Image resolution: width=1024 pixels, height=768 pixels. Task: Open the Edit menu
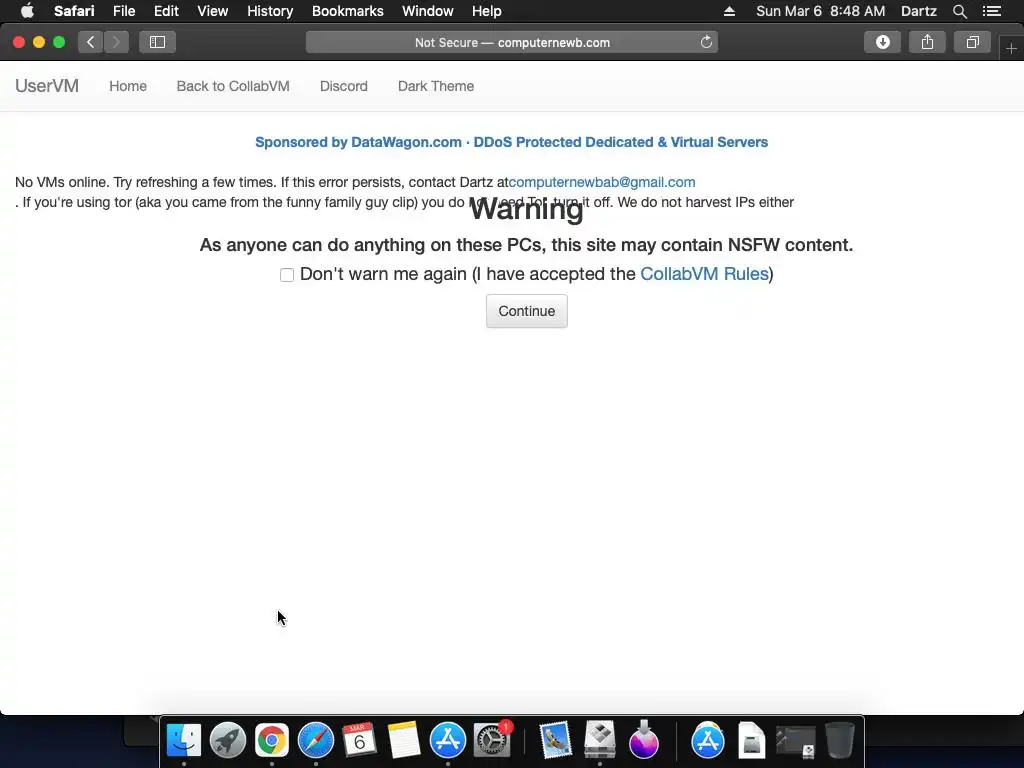pos(166,11)
